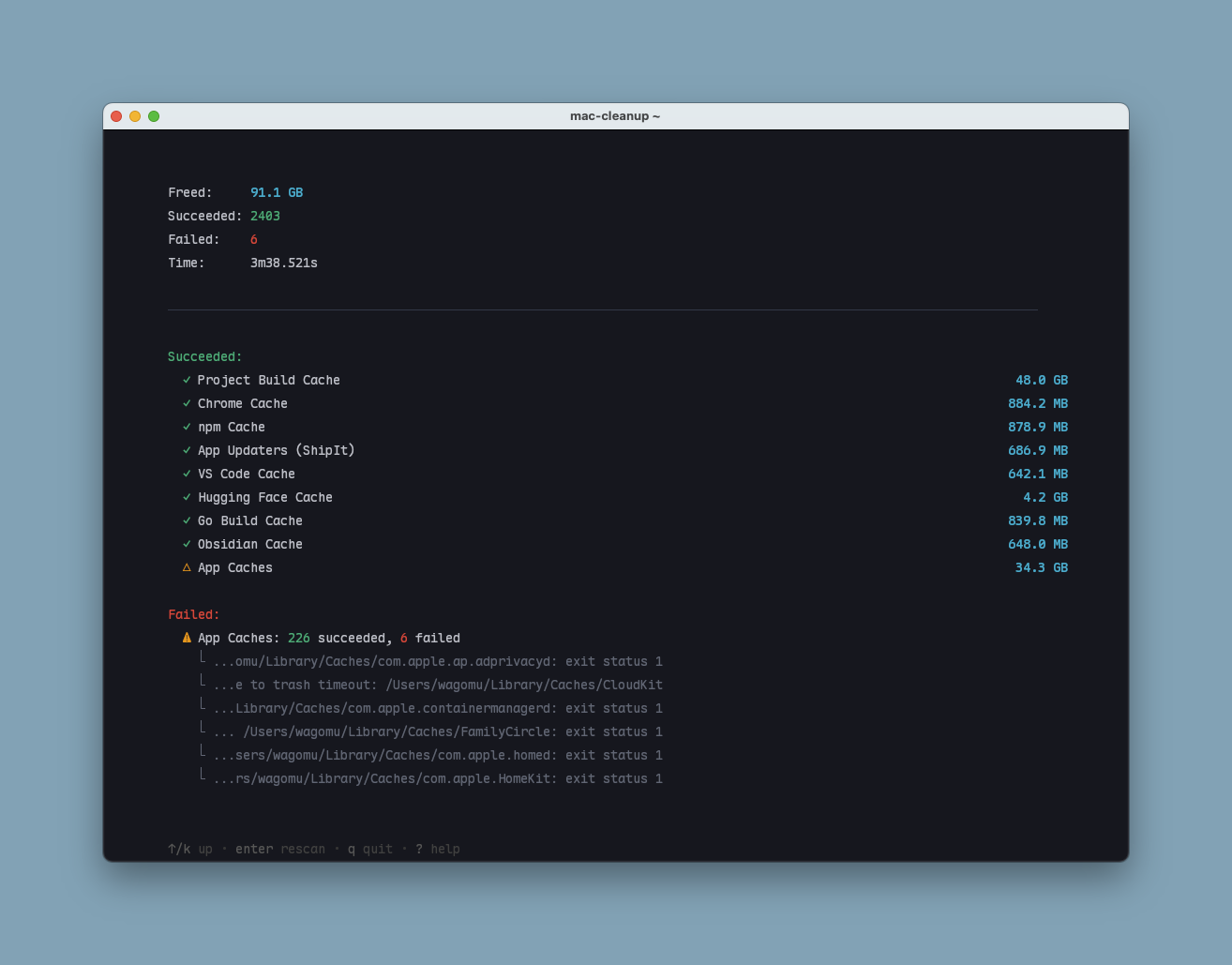Click the 91.1 GB freed value

277,192
